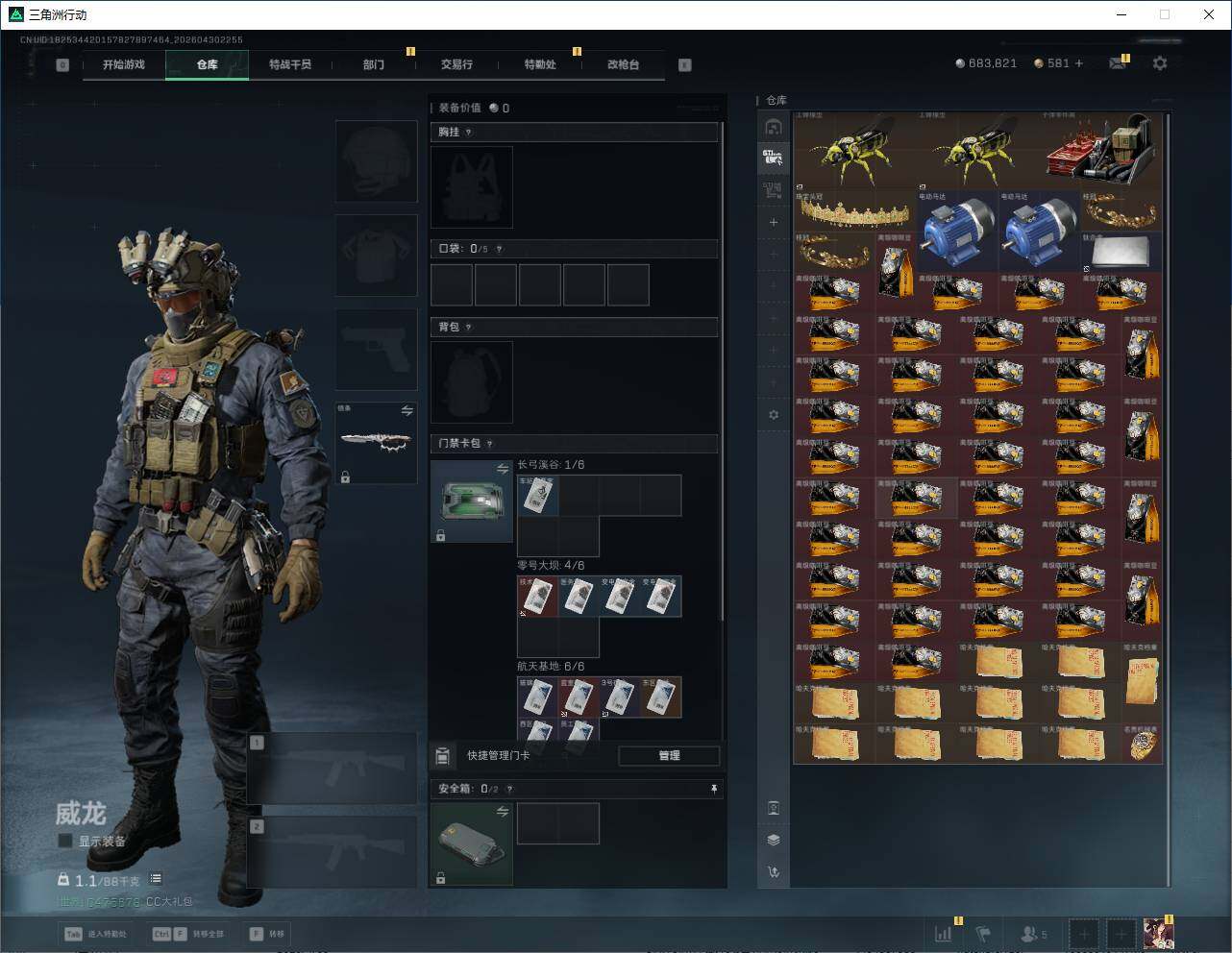This screenshot has width=1232, height=953.
Task: Select the safe box container item
Action: 472,843
